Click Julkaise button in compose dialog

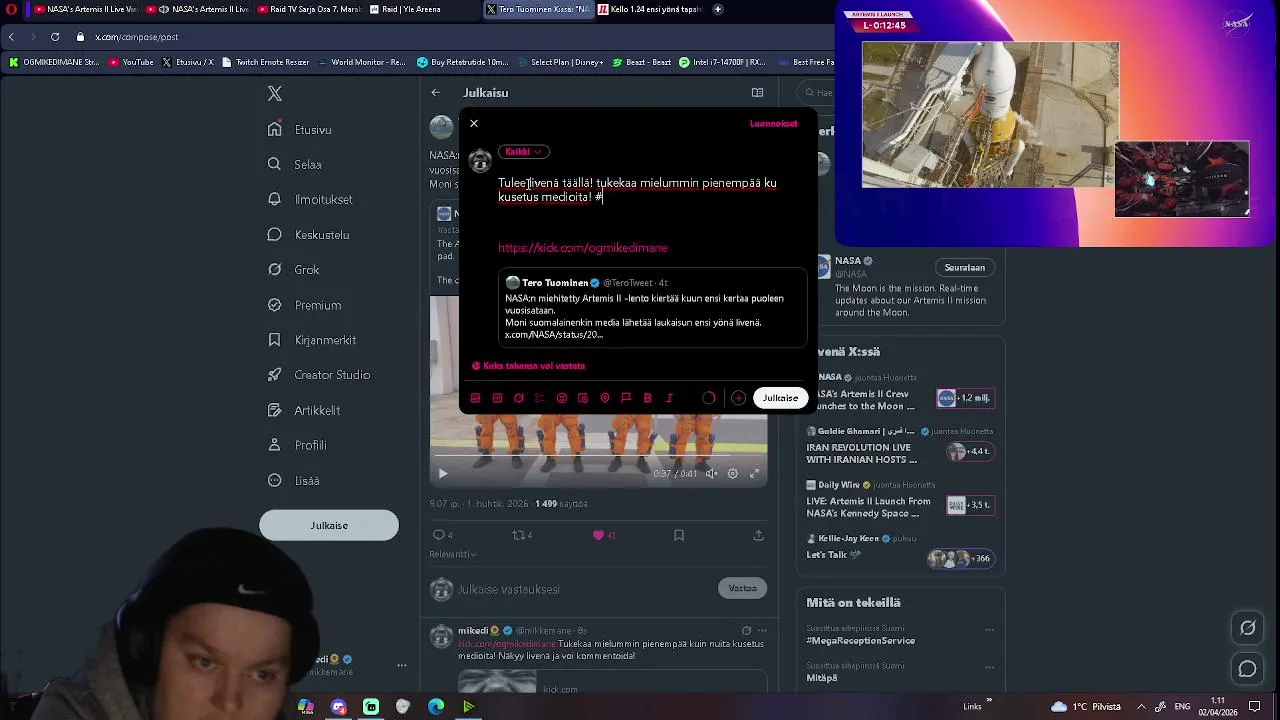780,398
